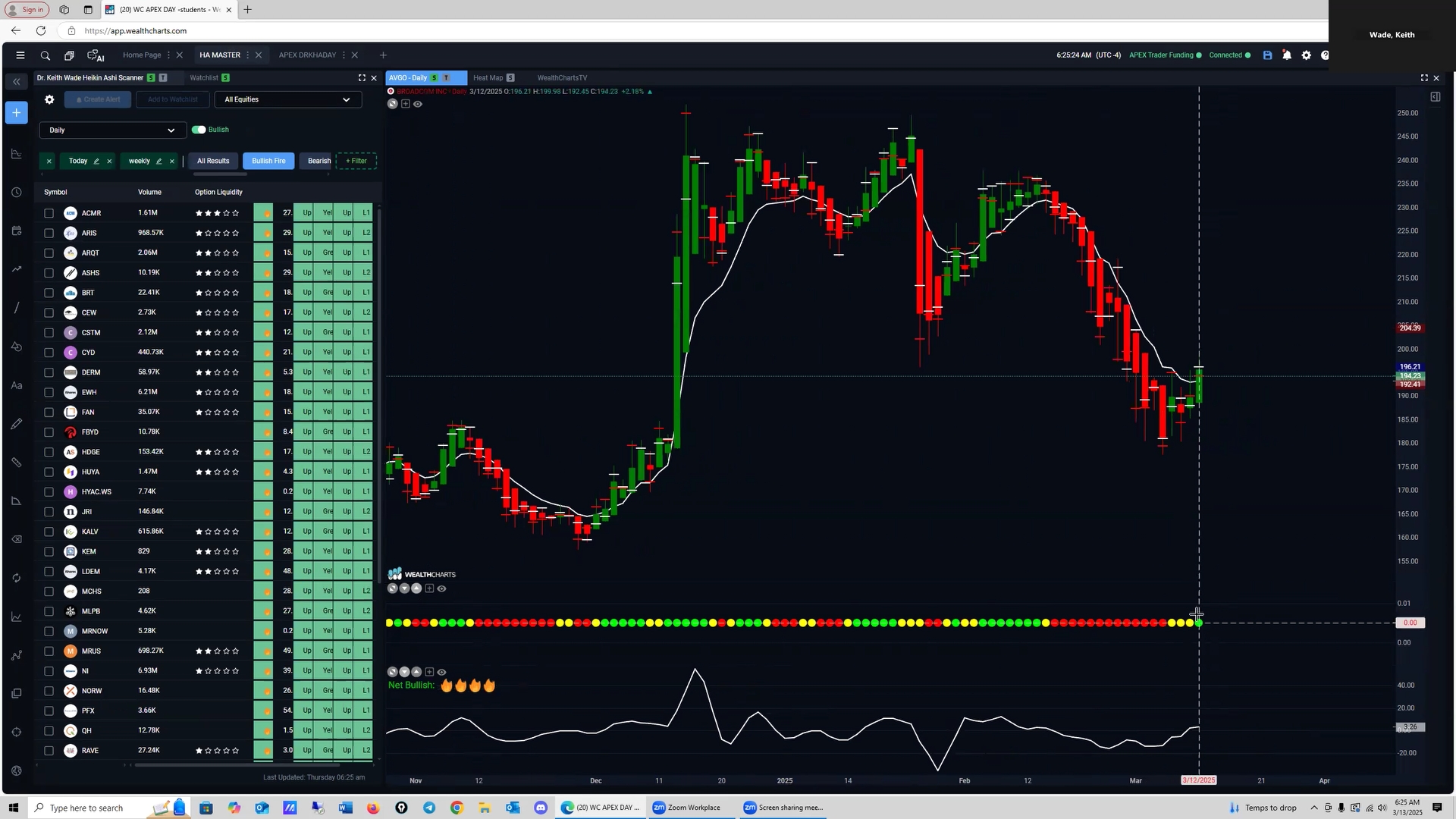Check the ACMR row checkbox
The height and width of the screenshot is (819, 1456).
[x=49, y=213]
